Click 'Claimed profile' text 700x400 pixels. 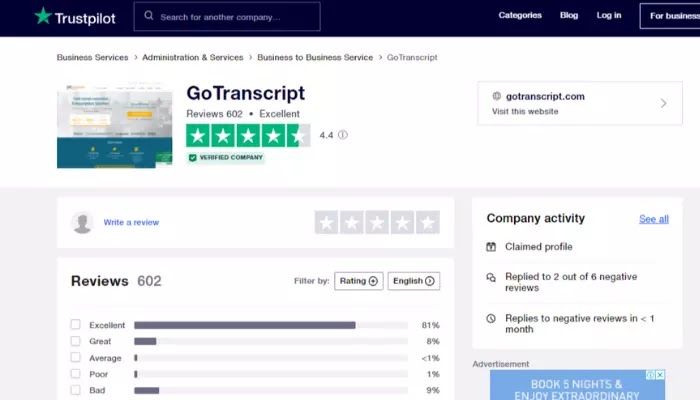(x=538, y=246)
